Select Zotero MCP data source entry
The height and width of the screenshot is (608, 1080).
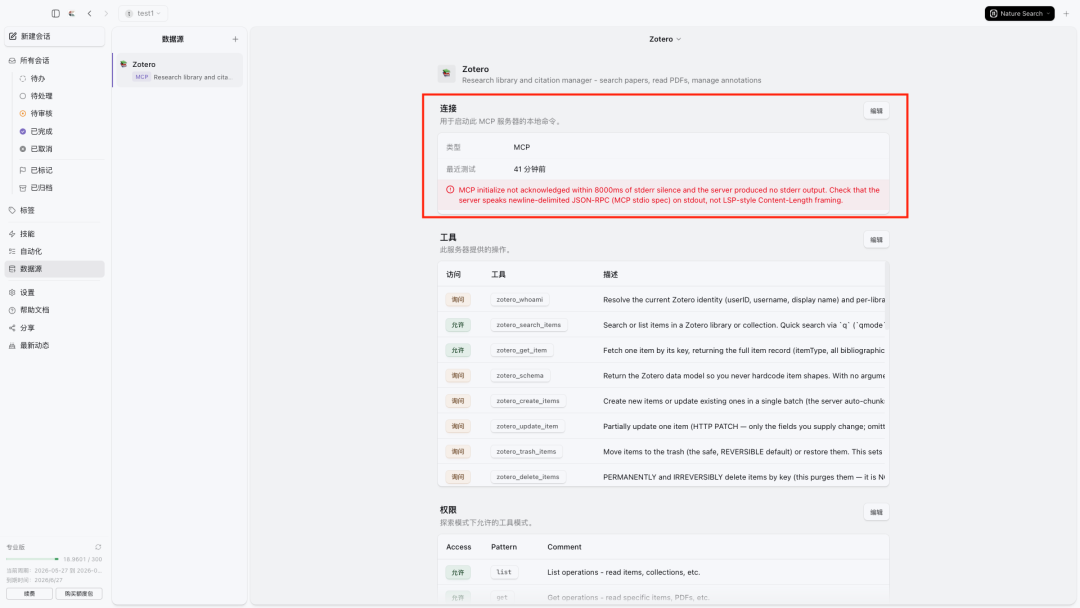point(179,70)
